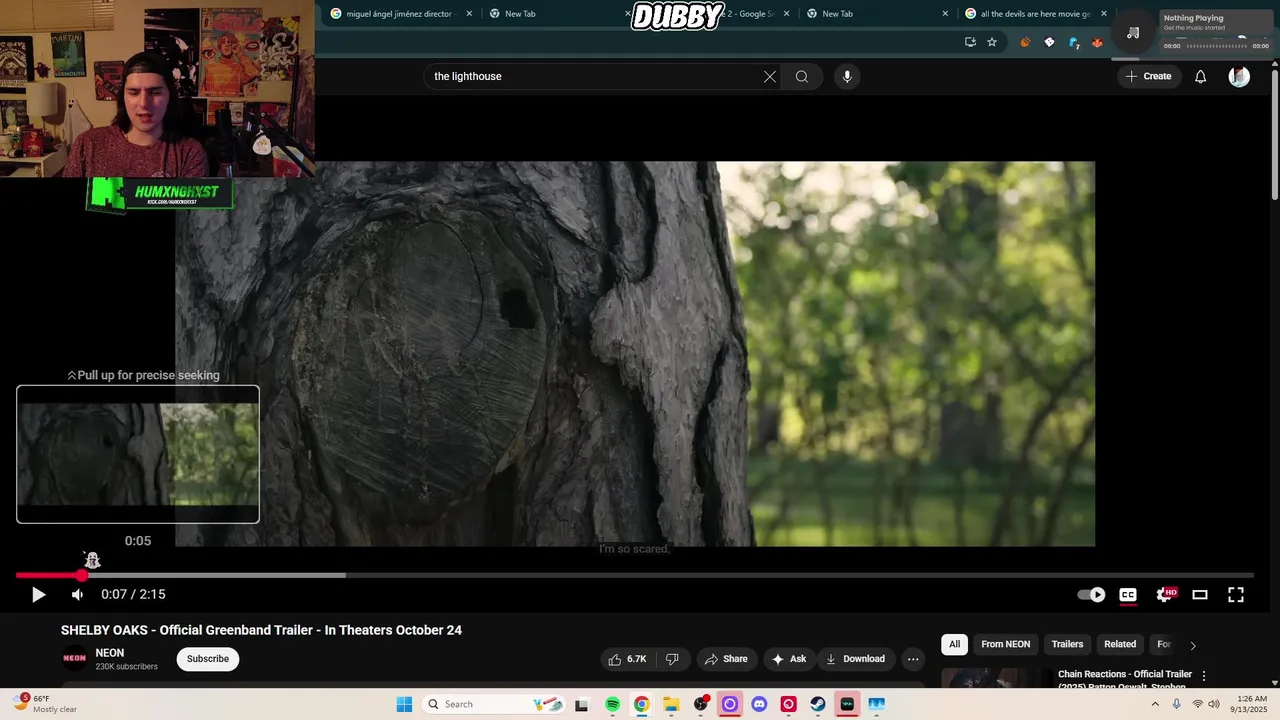Switch to 'all the devils are here' tab
This screenshot has height=720, width=1280.
point(1036,14)
